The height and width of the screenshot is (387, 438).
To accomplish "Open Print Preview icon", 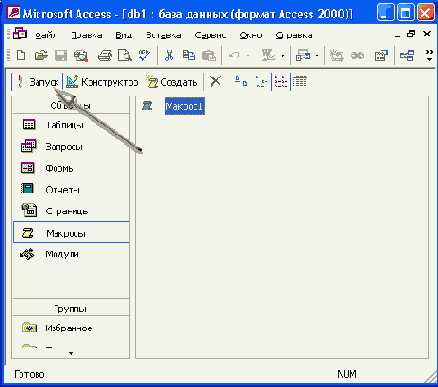I will (125, 56).
